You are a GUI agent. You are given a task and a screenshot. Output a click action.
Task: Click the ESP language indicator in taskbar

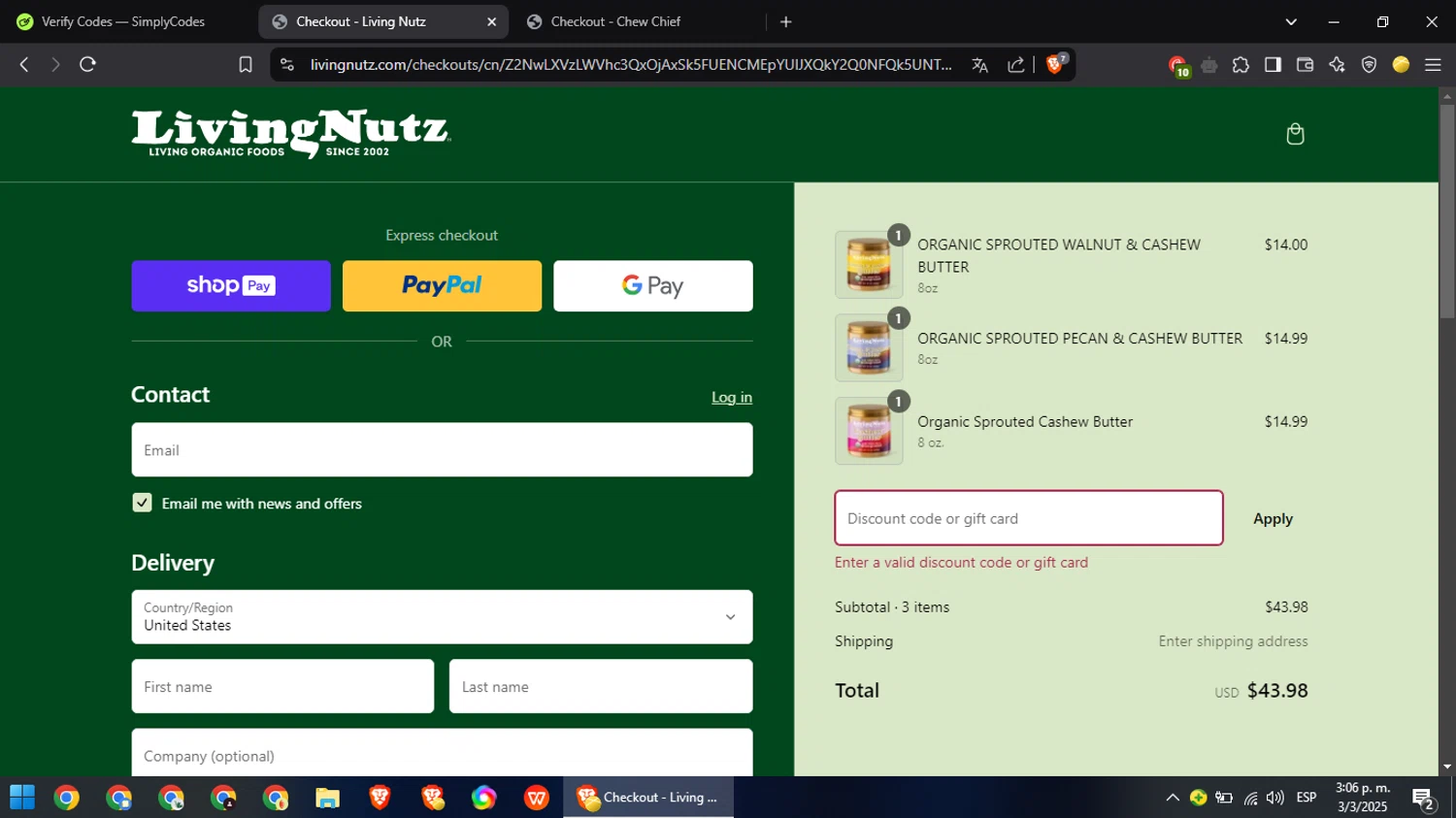click(x=1307, y=798)
